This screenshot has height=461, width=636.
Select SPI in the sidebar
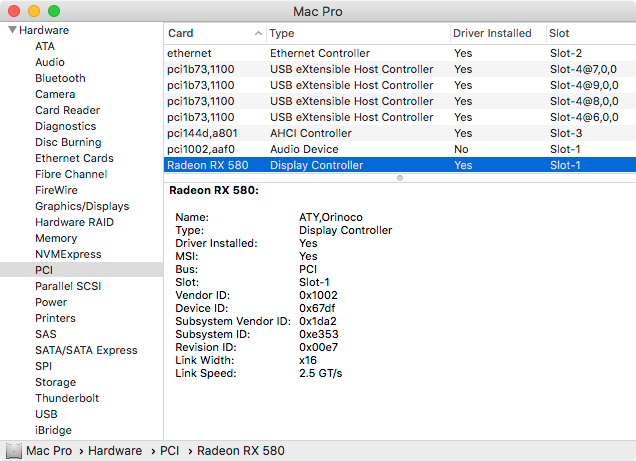pyautogui.click(x=43, y=366)
